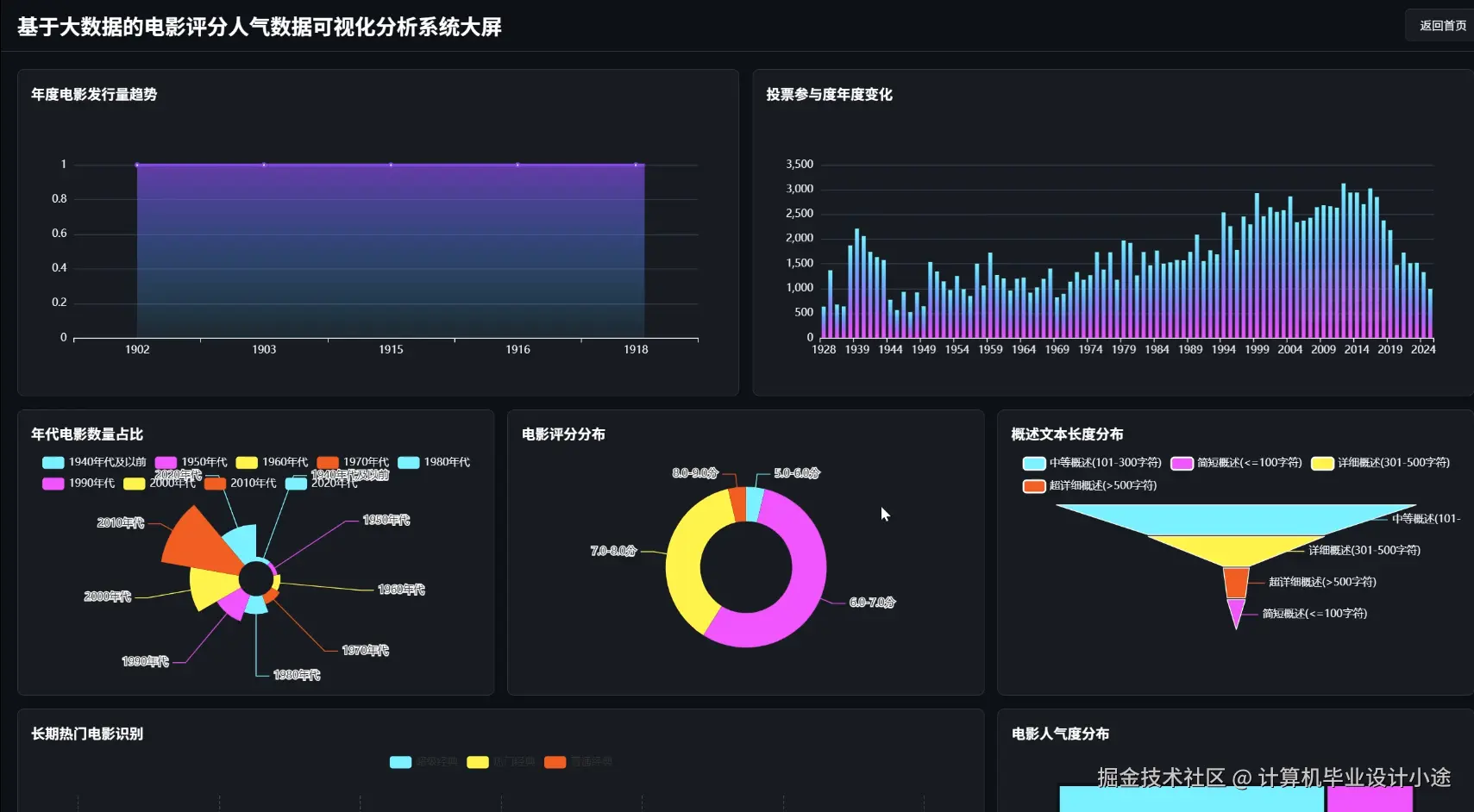Click the 年度电影发行量趋势 panel title
The image size is (1474, 812).
point(94,94)
